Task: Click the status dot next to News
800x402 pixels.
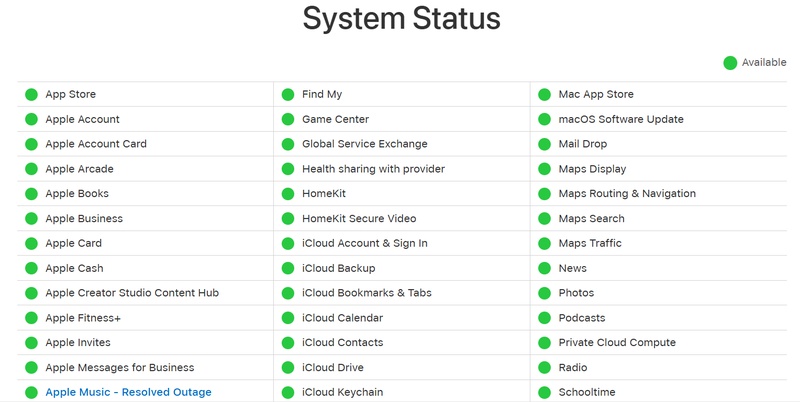Action: 545,268
